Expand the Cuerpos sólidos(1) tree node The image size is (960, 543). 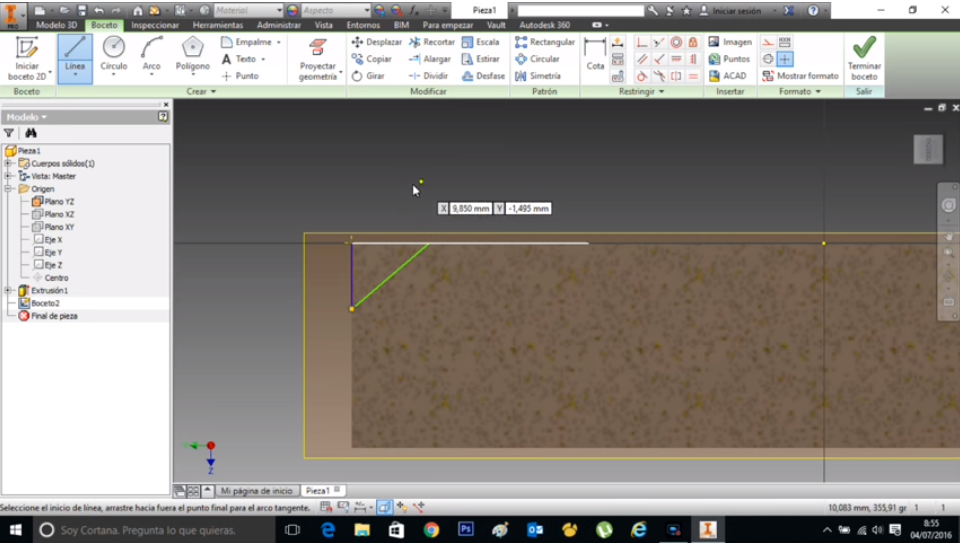click(9, 163)
